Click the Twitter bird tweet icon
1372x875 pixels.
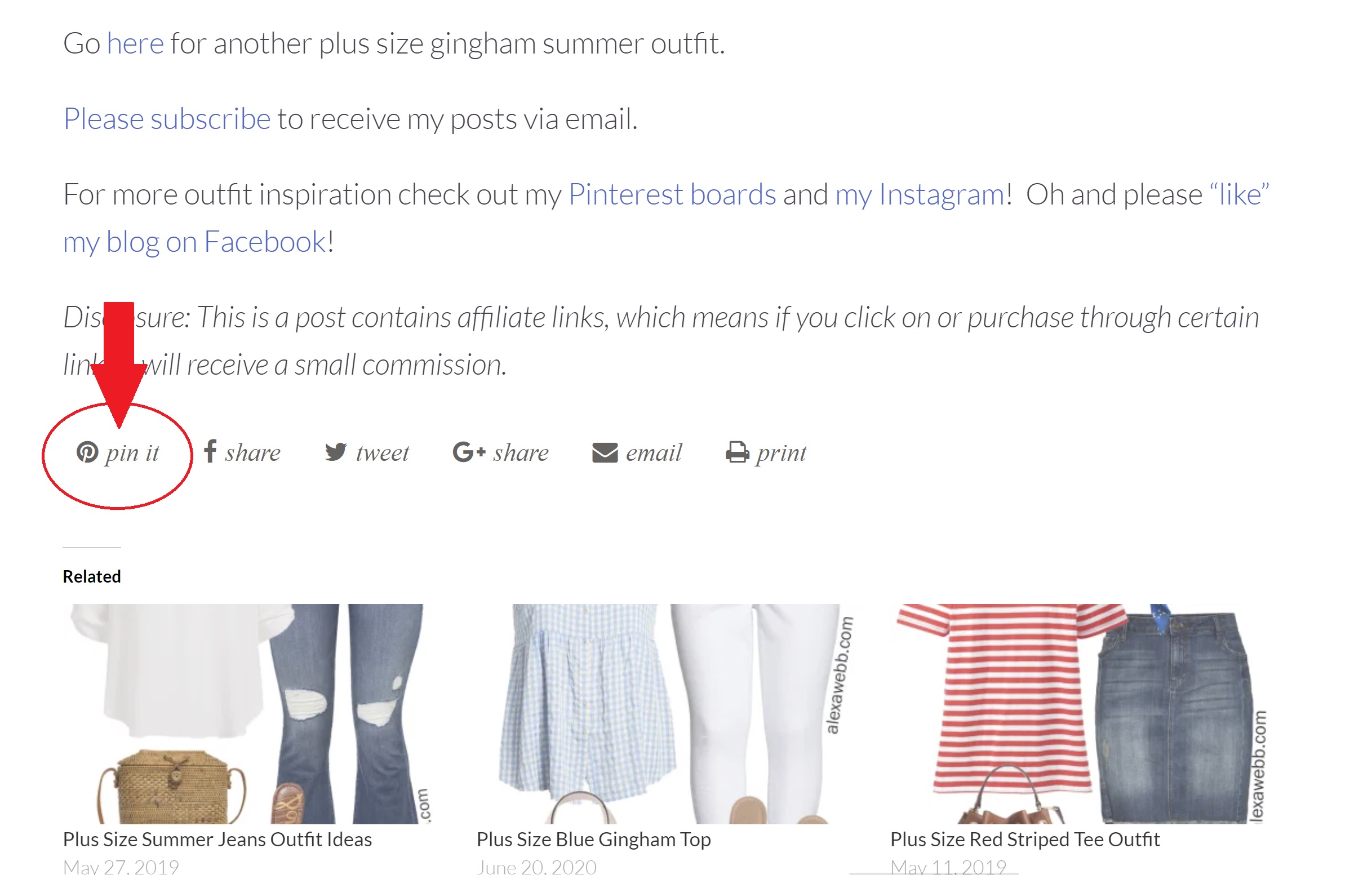point(336,452)
